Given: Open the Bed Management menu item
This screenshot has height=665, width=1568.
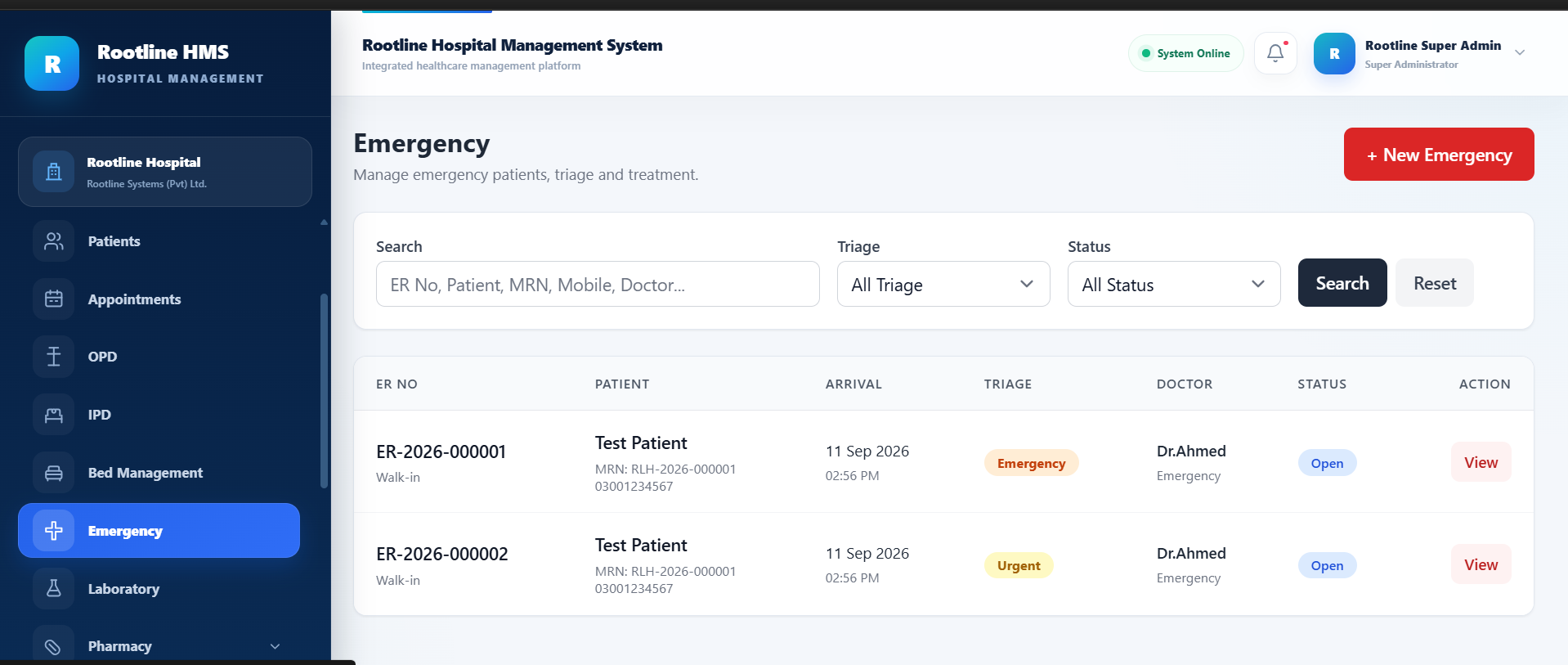Looking at the screenshot, I should [x=159, y=473].
